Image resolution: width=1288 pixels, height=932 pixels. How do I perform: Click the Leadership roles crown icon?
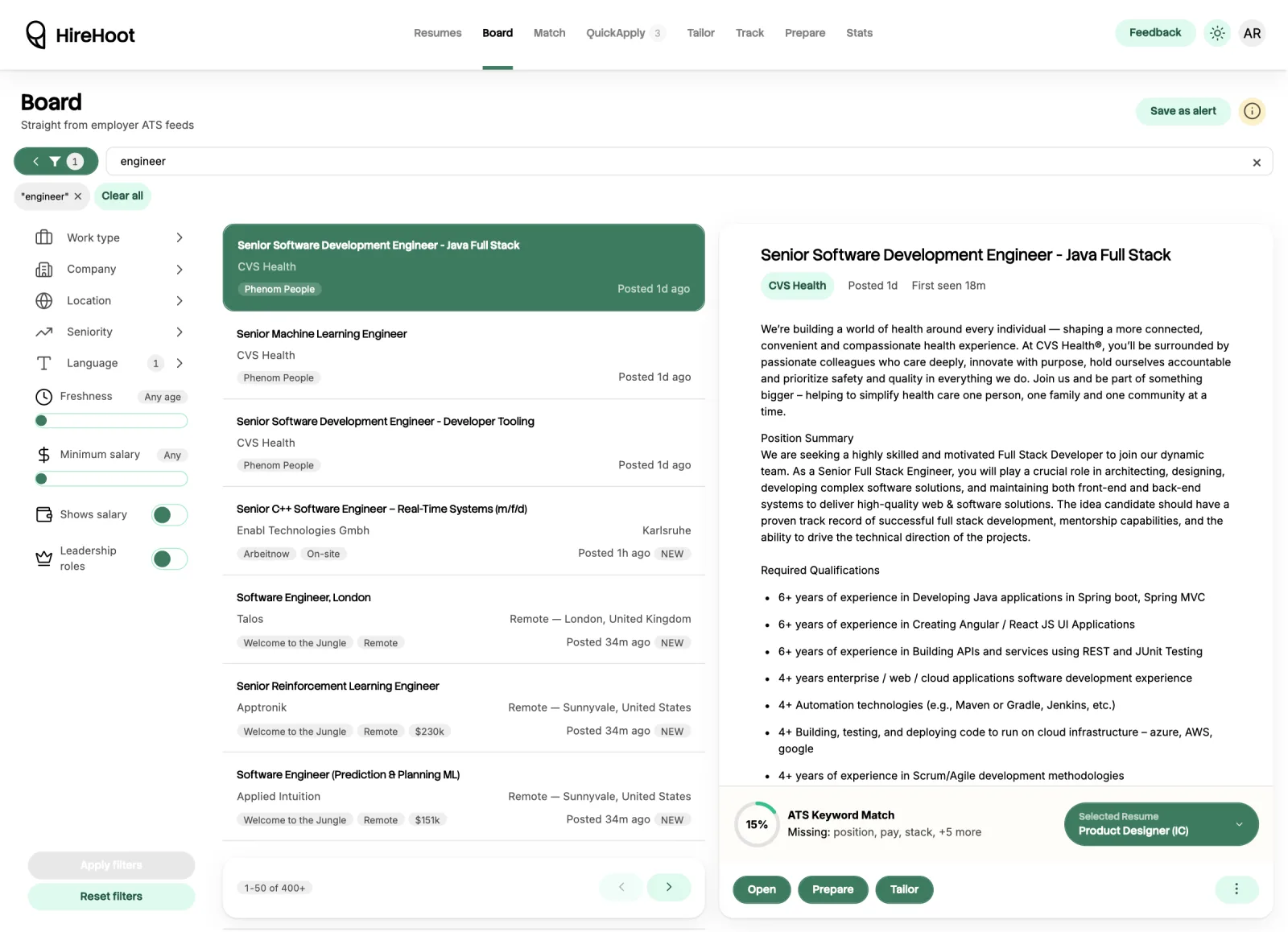[x=44, y=559]
